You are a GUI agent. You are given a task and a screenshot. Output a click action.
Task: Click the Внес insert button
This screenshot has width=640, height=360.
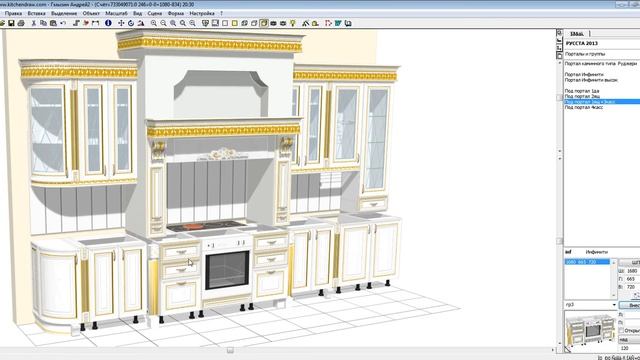tap(630, 305)
